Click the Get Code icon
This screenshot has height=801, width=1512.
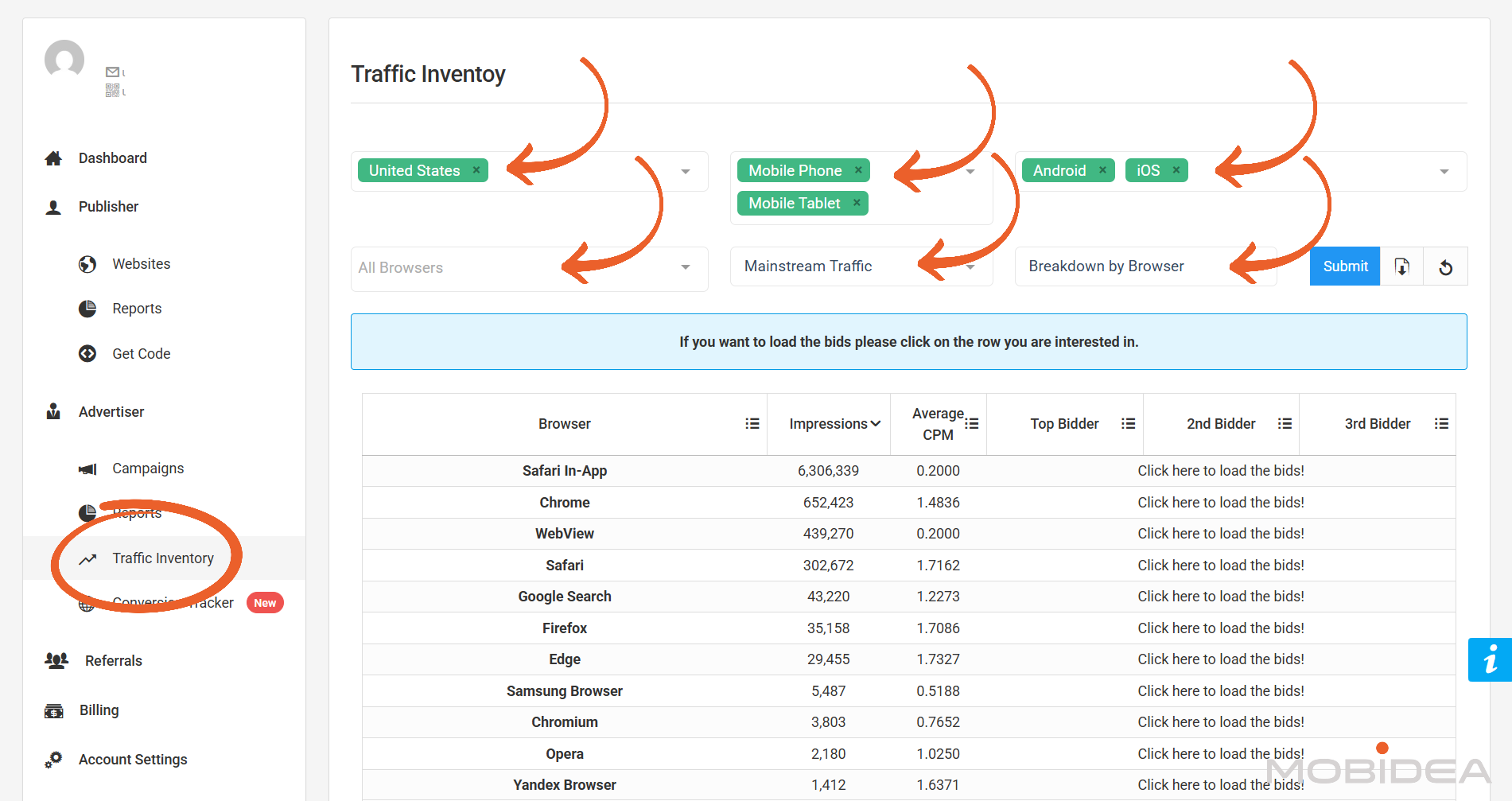[x=87, y=354]
